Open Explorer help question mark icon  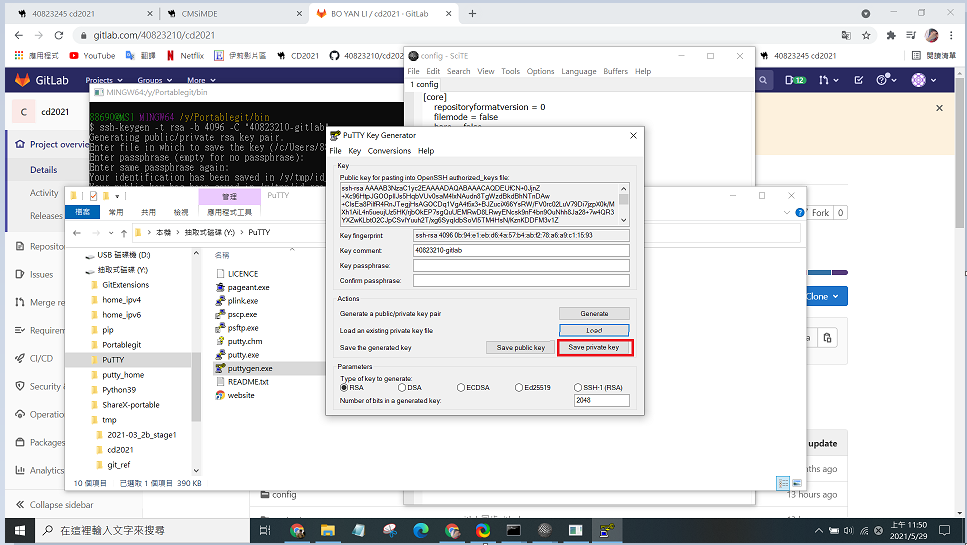coord(800,213)
